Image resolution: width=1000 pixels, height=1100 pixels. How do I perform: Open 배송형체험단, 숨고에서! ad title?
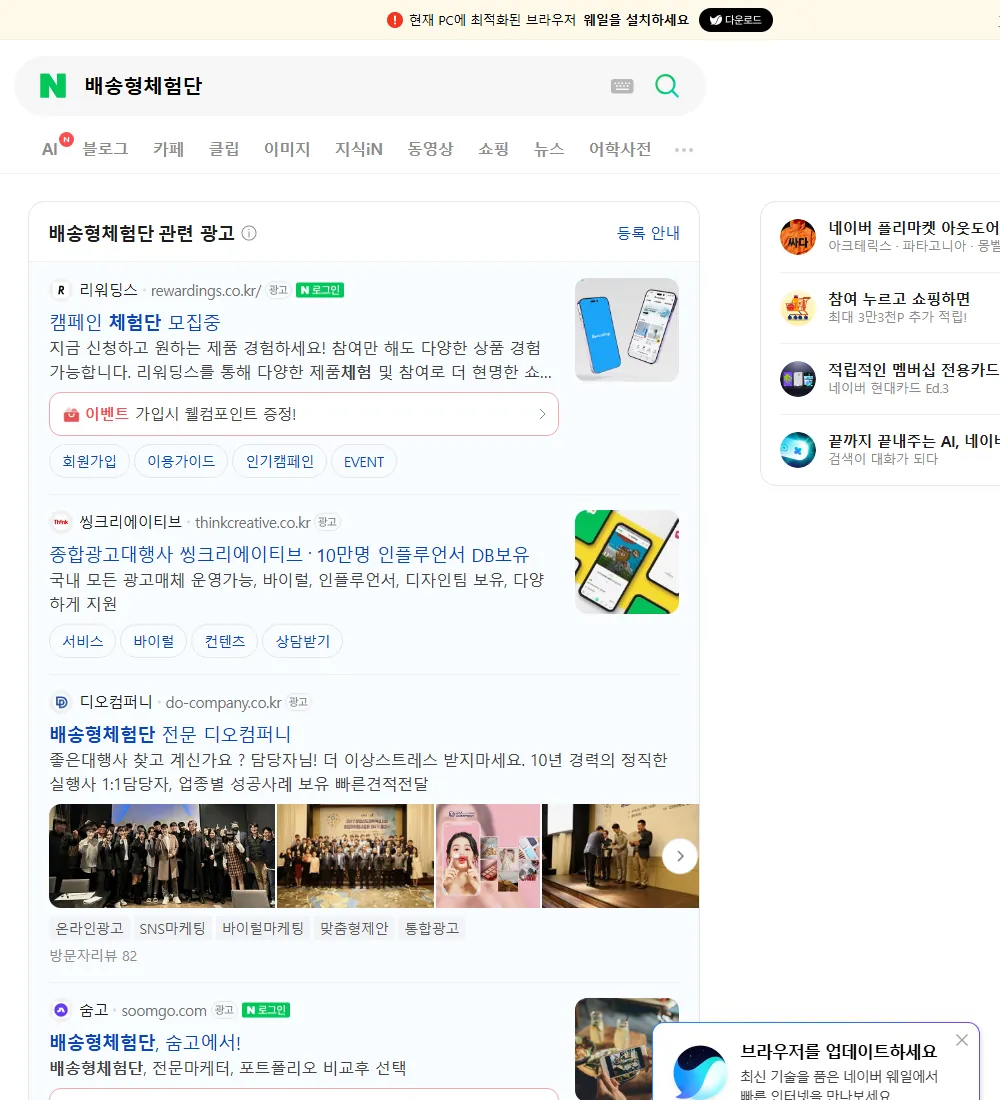click(145, 1042)
